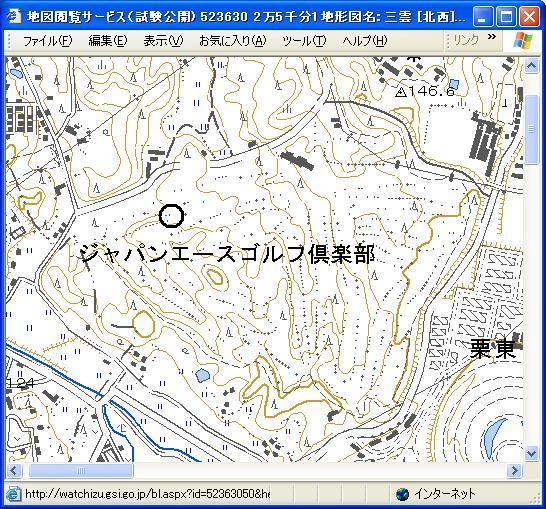546x509 pixels.
Task: Click the horizontal scrollbar left arrow
Action: pyautogui.click(x=14, y=471)
